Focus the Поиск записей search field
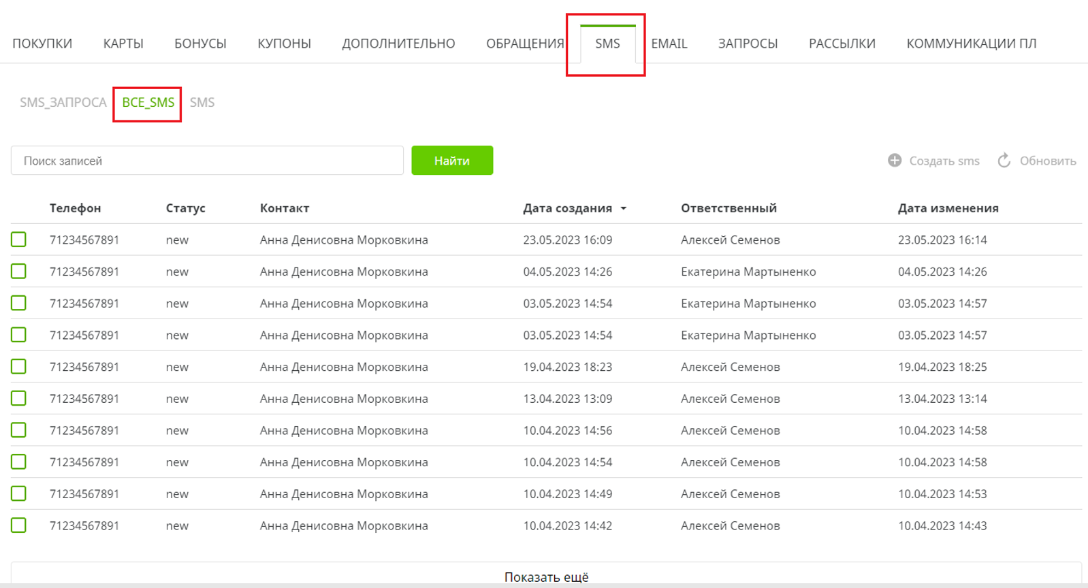The height and width of the screenshot is (588, 1088). (x=207, y=161)
